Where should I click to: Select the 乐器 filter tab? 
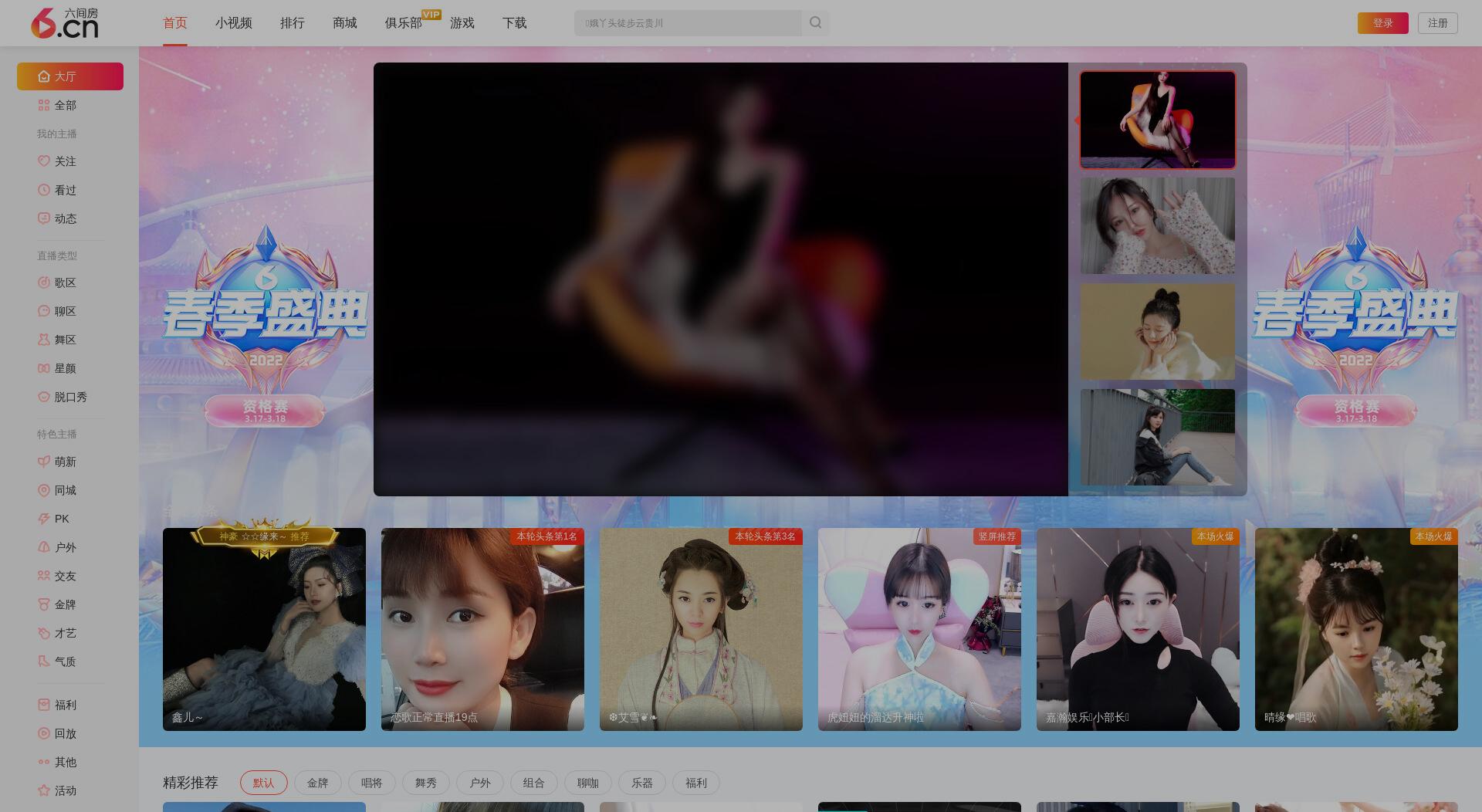click(x=642, y=783)
